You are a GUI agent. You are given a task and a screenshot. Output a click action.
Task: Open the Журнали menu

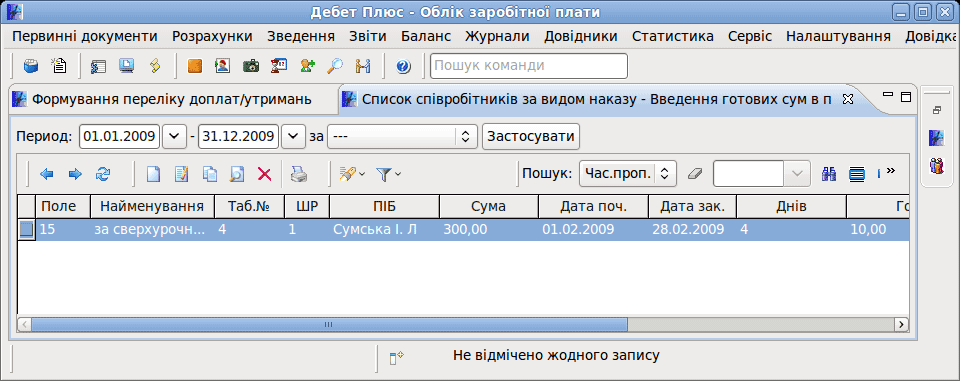(x=497, y=36)
